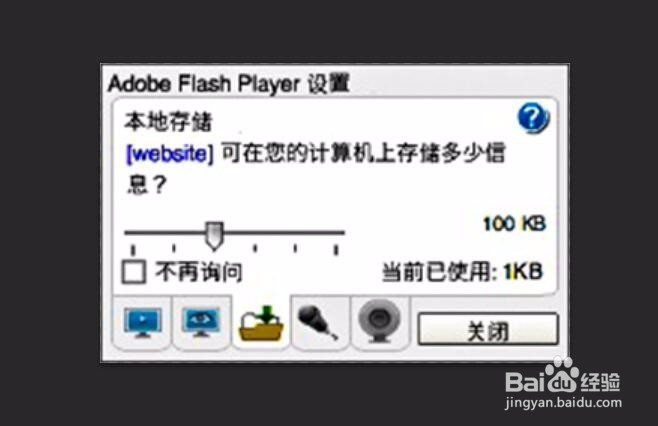The width and height of the screenshot is (658, 426).
Task: Click the blue question mark help icon
Action: pyautogui.click(x=533, y=118)
